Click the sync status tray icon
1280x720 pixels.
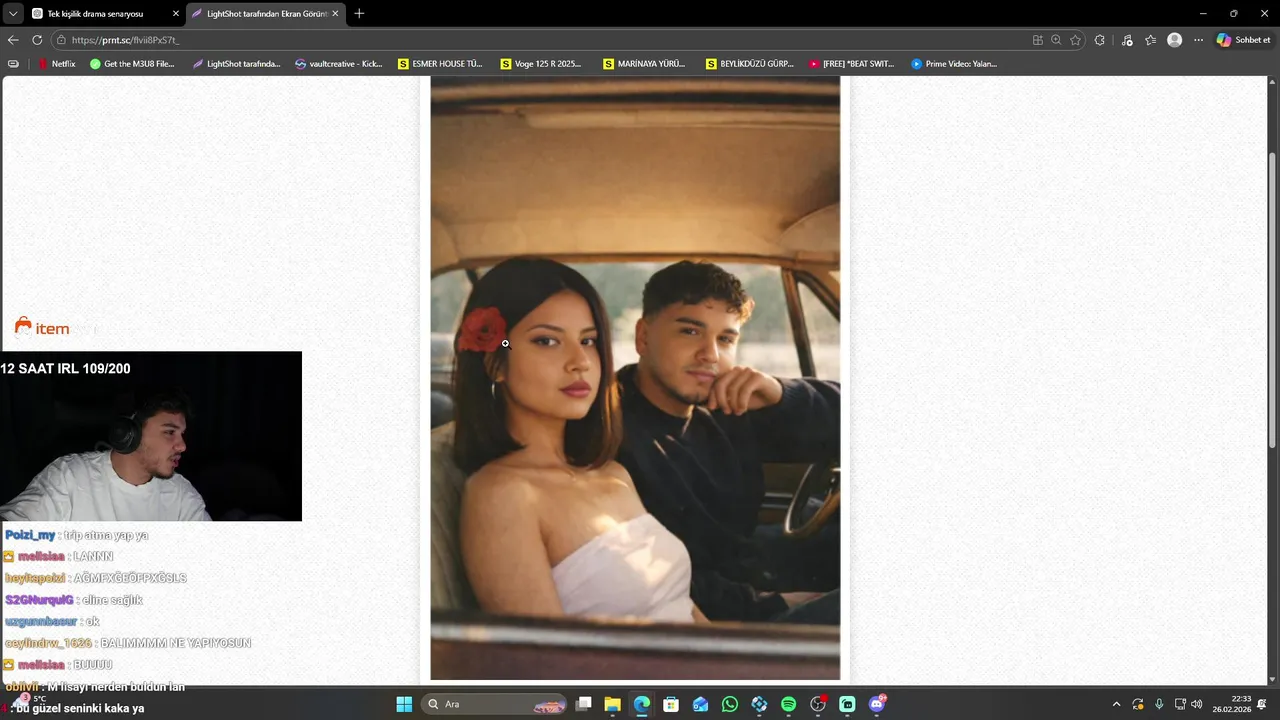(1138, 704)
